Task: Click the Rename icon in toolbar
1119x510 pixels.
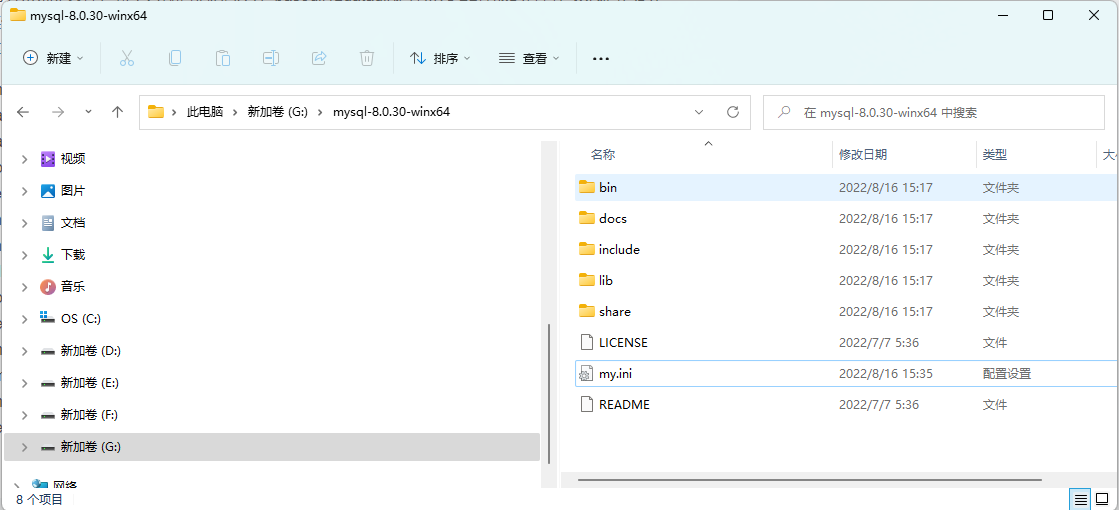Action: coord(270,58)
